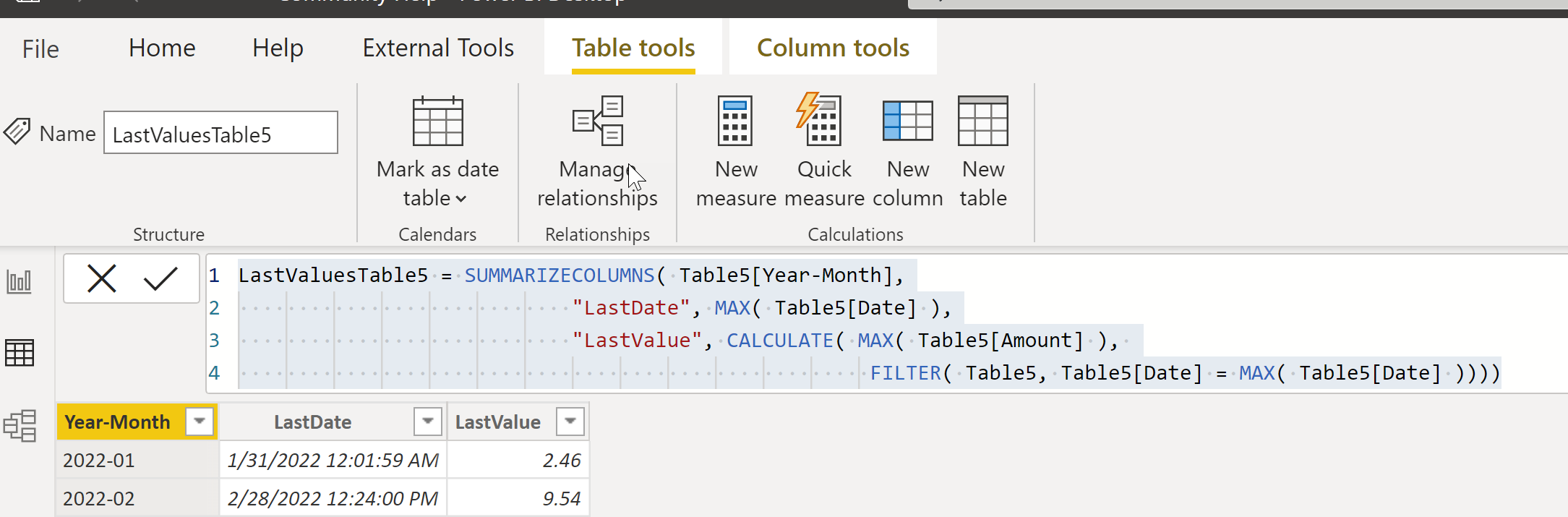
Task: Click the 9.54 value cell
Action: (x=518, y=498)
